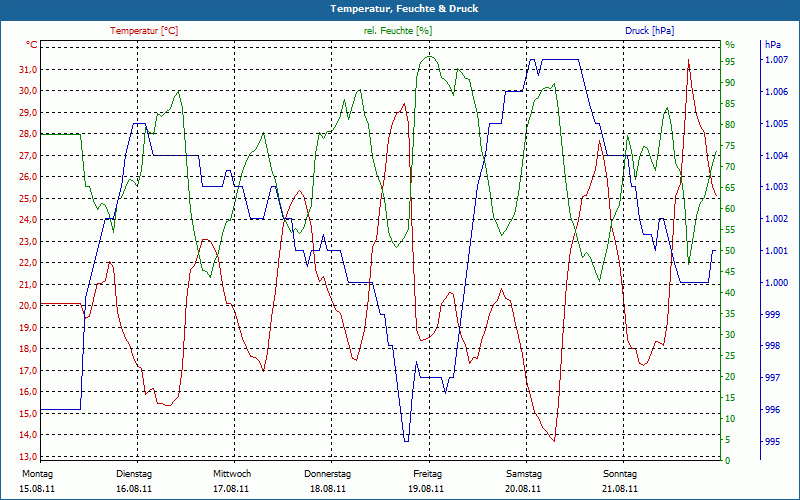
Task: Click humidity axis value 90
Action: [730, 83]
